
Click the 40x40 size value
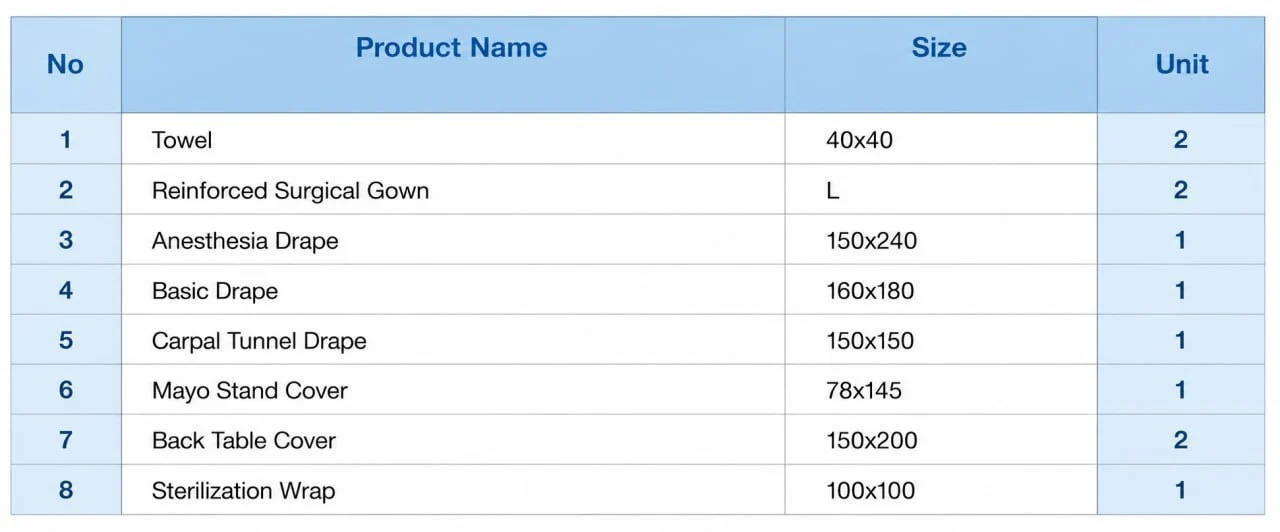click(859, 140)
